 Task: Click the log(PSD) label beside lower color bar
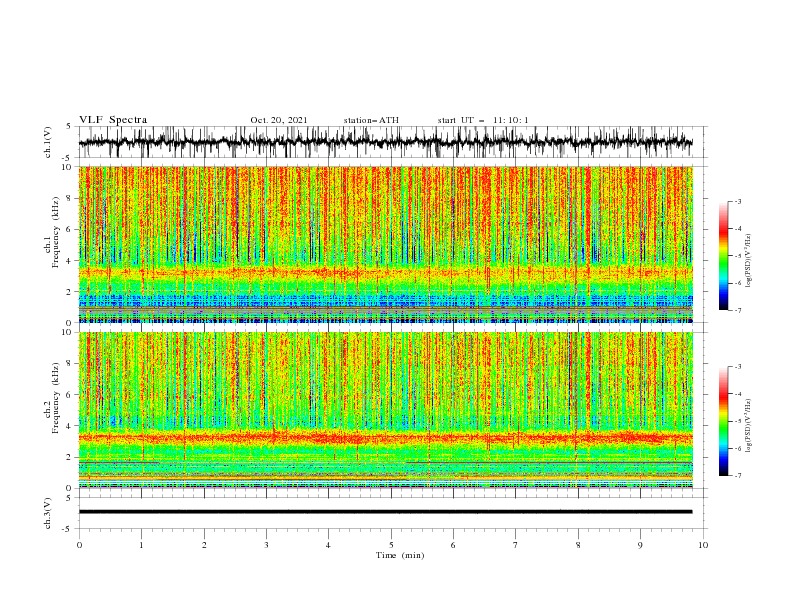pyautogui.click(x=748, y=426)
